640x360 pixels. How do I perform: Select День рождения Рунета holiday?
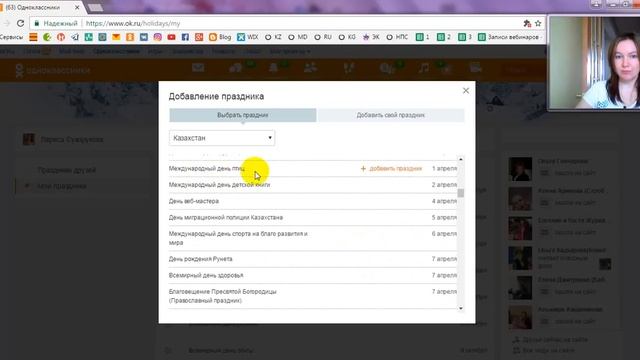coord(313,259)
